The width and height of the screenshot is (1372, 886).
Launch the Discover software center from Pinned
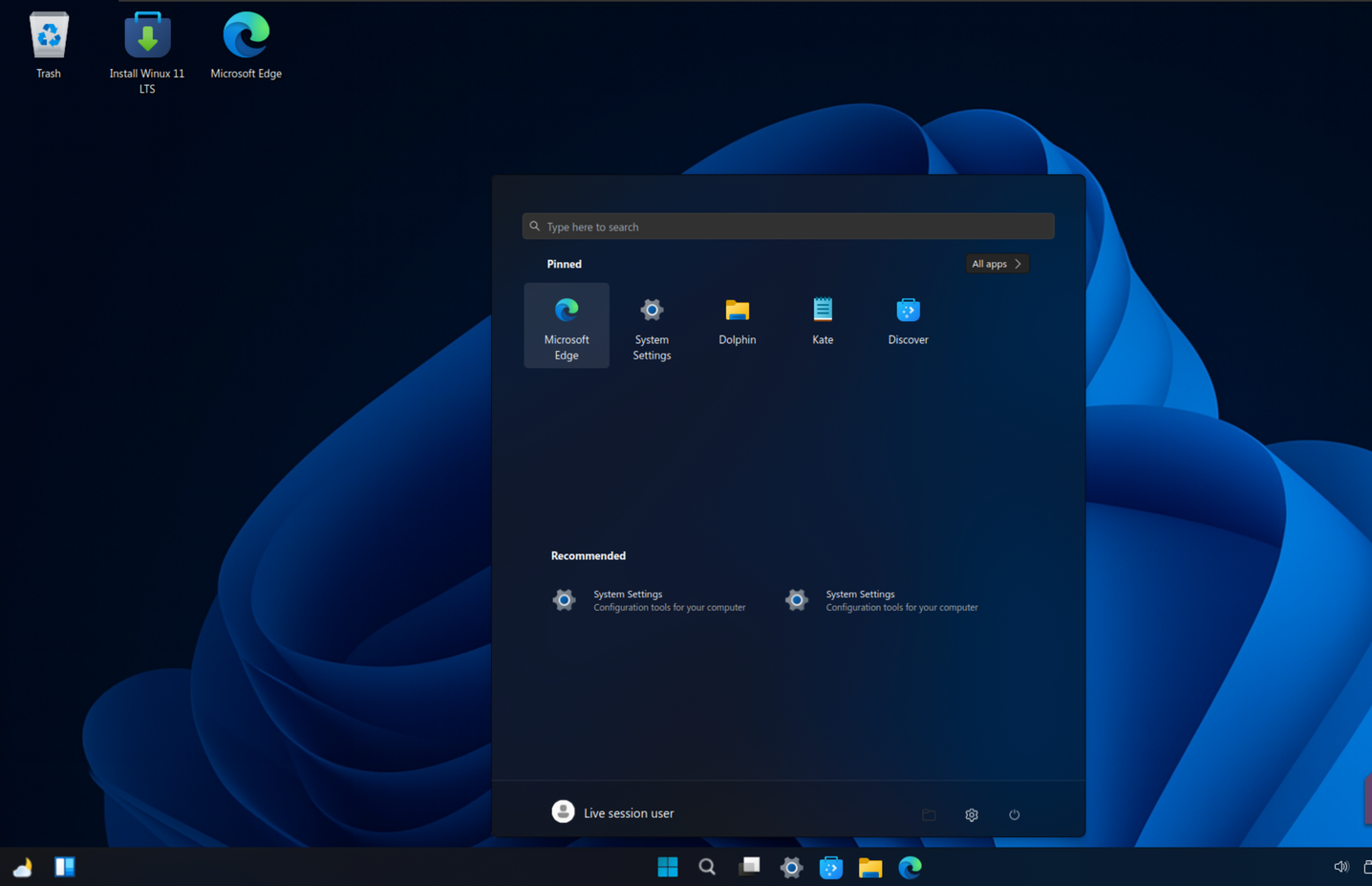[x=907, y=320]
